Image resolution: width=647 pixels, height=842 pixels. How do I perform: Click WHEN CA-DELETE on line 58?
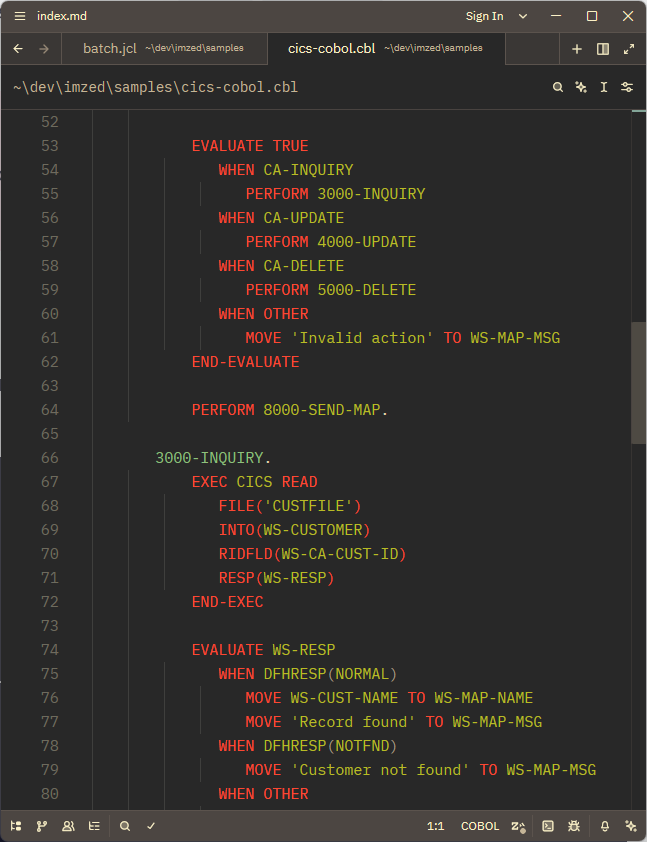[x=281, y=266]
